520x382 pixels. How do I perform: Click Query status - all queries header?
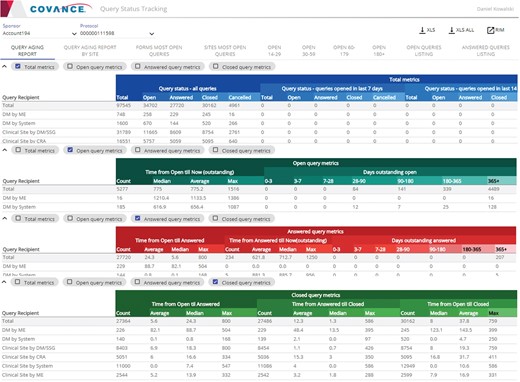coord(188,88)
